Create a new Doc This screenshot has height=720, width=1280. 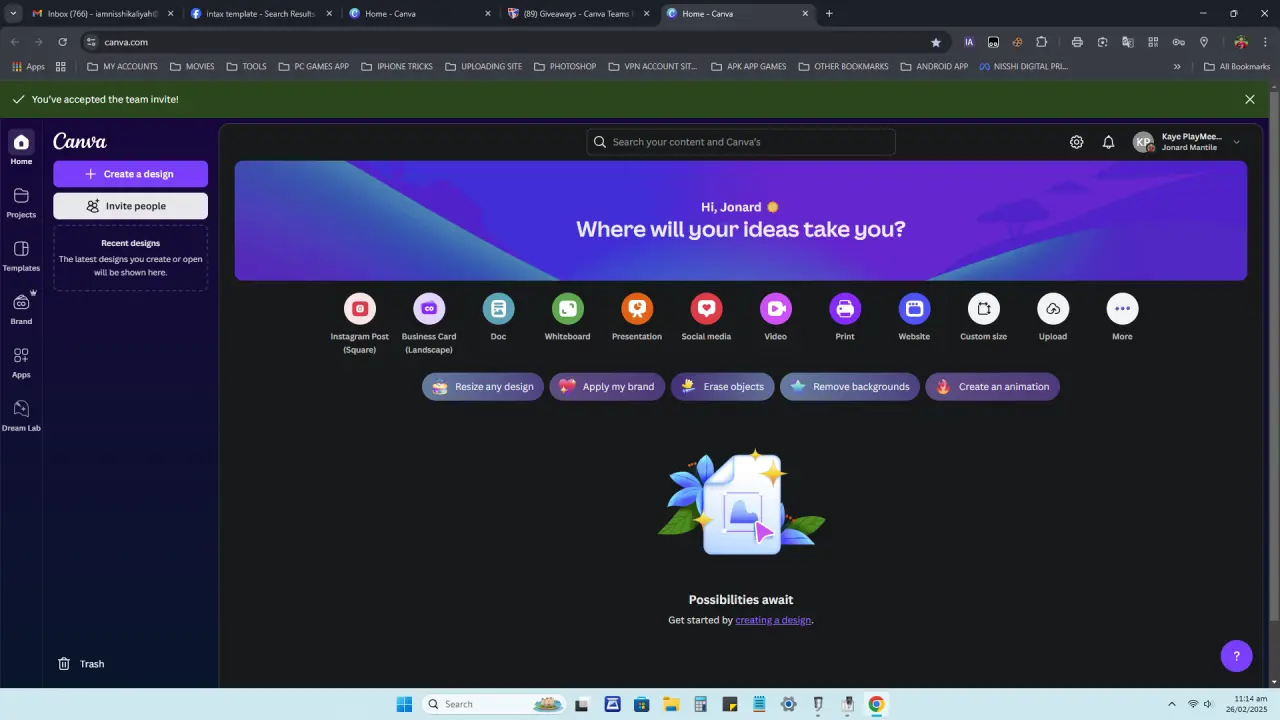coord(498,309)
